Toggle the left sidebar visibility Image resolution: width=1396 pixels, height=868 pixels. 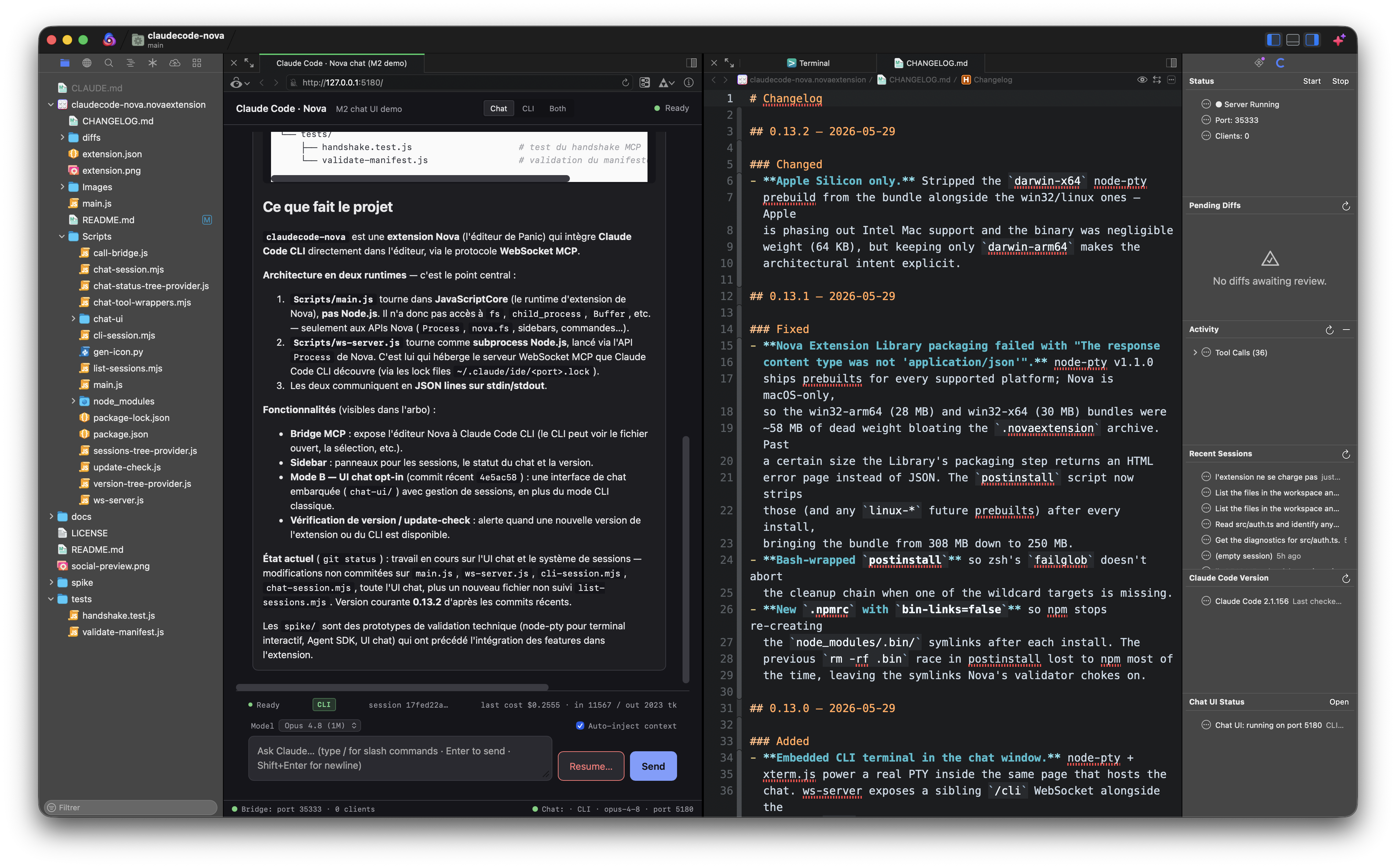pos(1273,39)
